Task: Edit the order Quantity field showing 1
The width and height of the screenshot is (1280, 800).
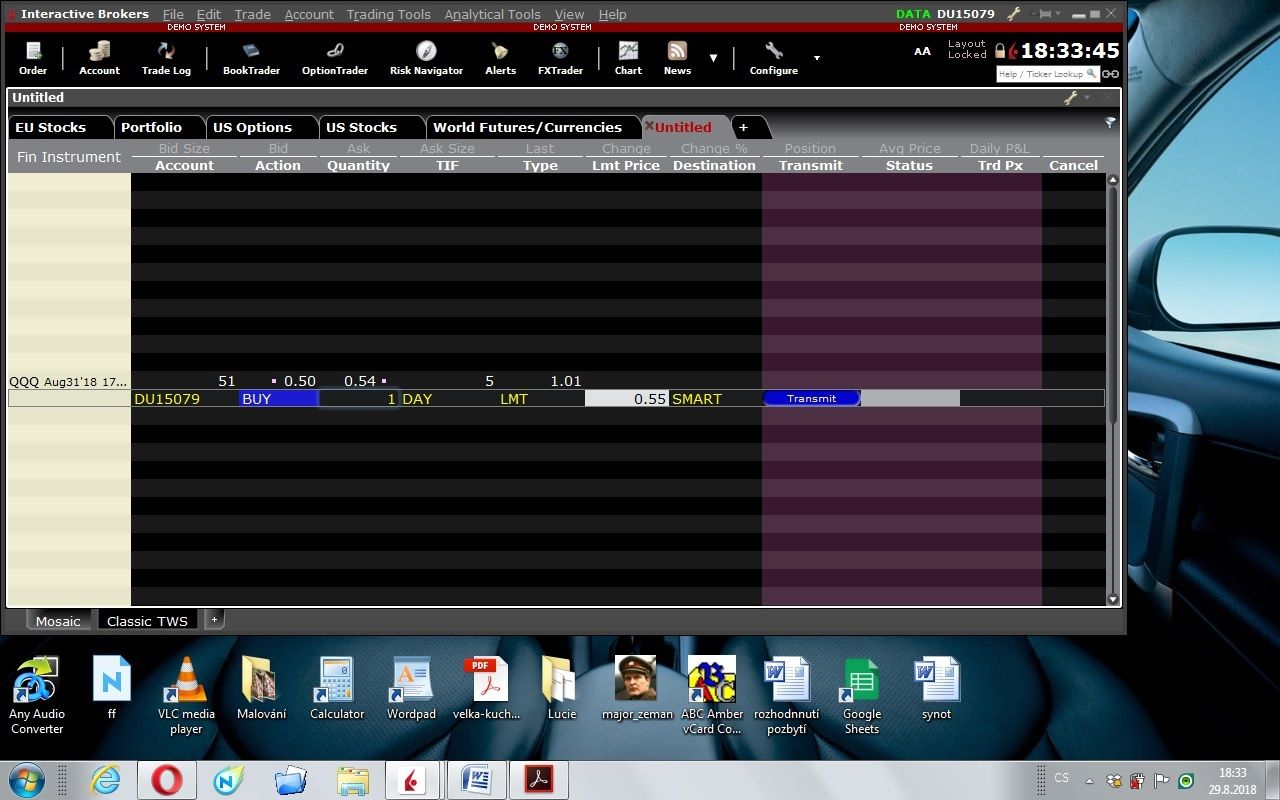Action: 359,398
